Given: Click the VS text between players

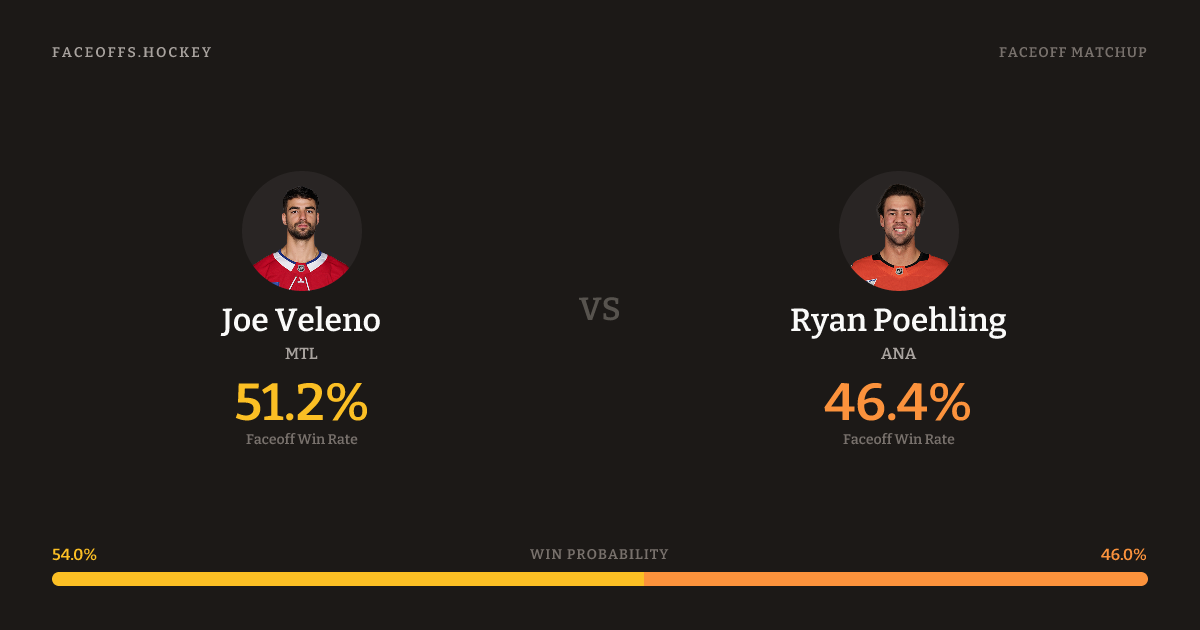Looking at the screenshot, I should click(x=600, y=309).
